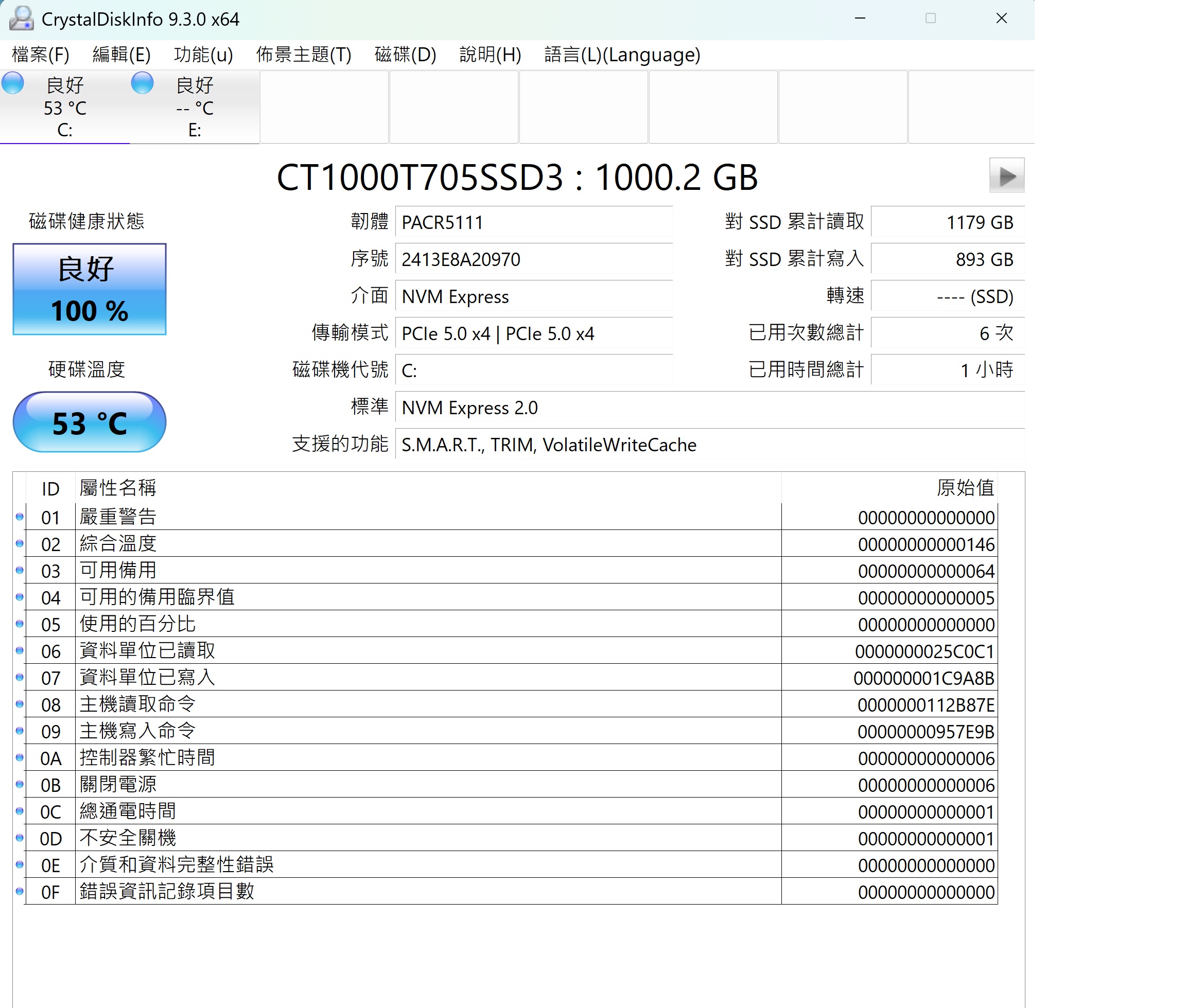Click the status dot of attribute 08 主機讀取命令
The image size is (1186, 1008).
(x=20, y=704)
